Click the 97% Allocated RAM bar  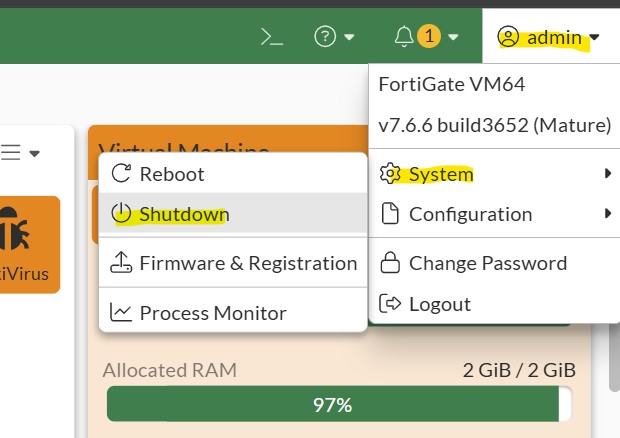(332, 405)
